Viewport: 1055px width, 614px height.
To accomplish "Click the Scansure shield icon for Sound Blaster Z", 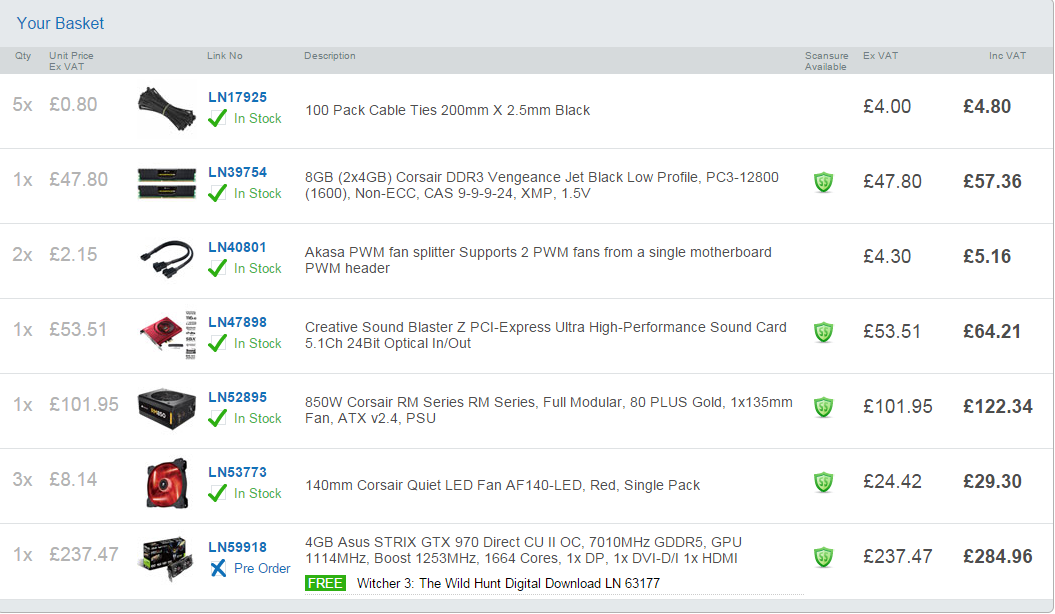I will pyautogui.click(x=824, y=332).
